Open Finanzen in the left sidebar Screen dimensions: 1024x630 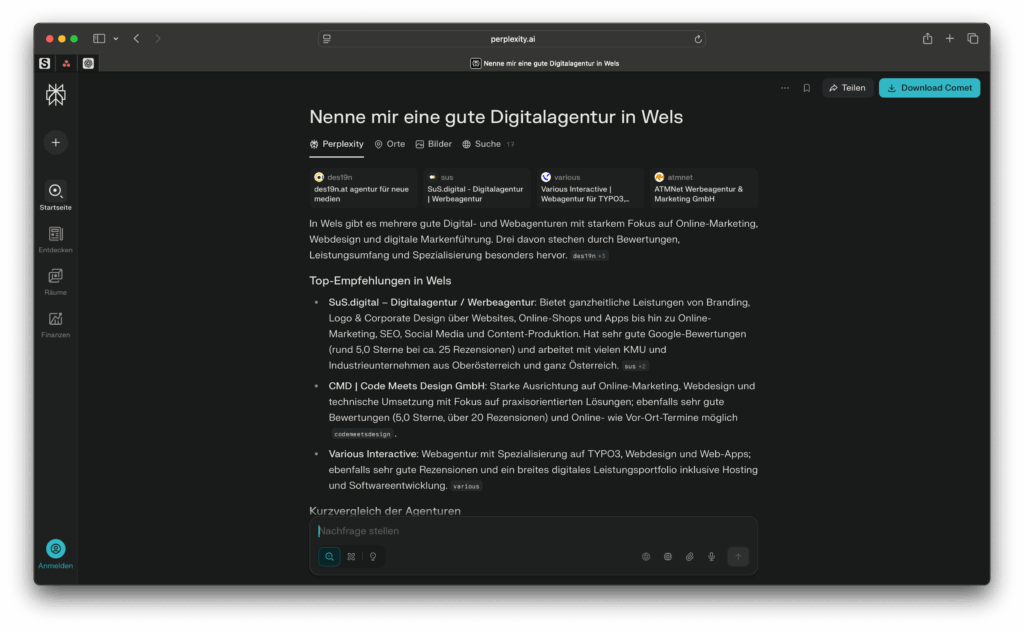[x=55, y=323]
